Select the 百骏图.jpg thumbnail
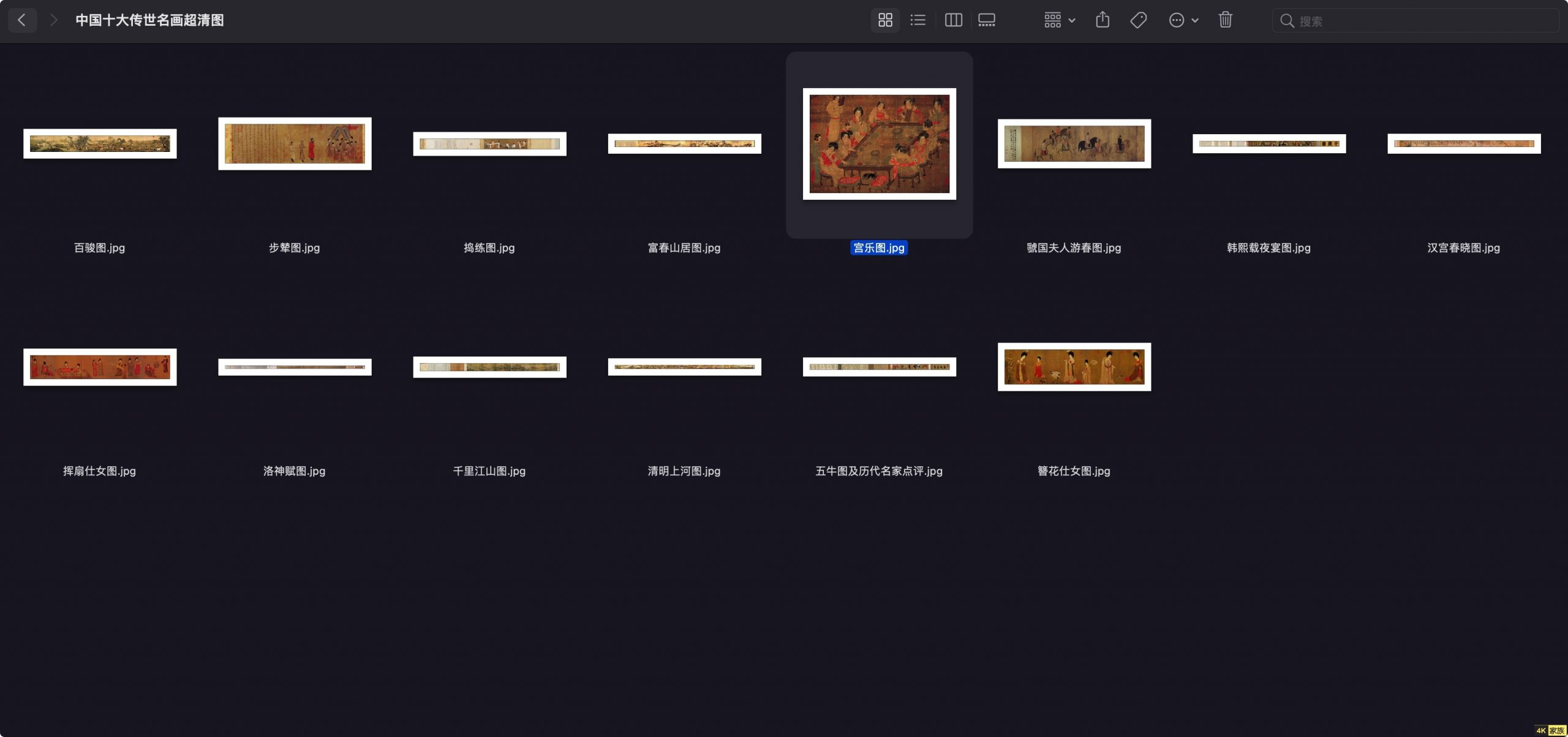Viewport: 1568px width, 737px height. point(100,143)
